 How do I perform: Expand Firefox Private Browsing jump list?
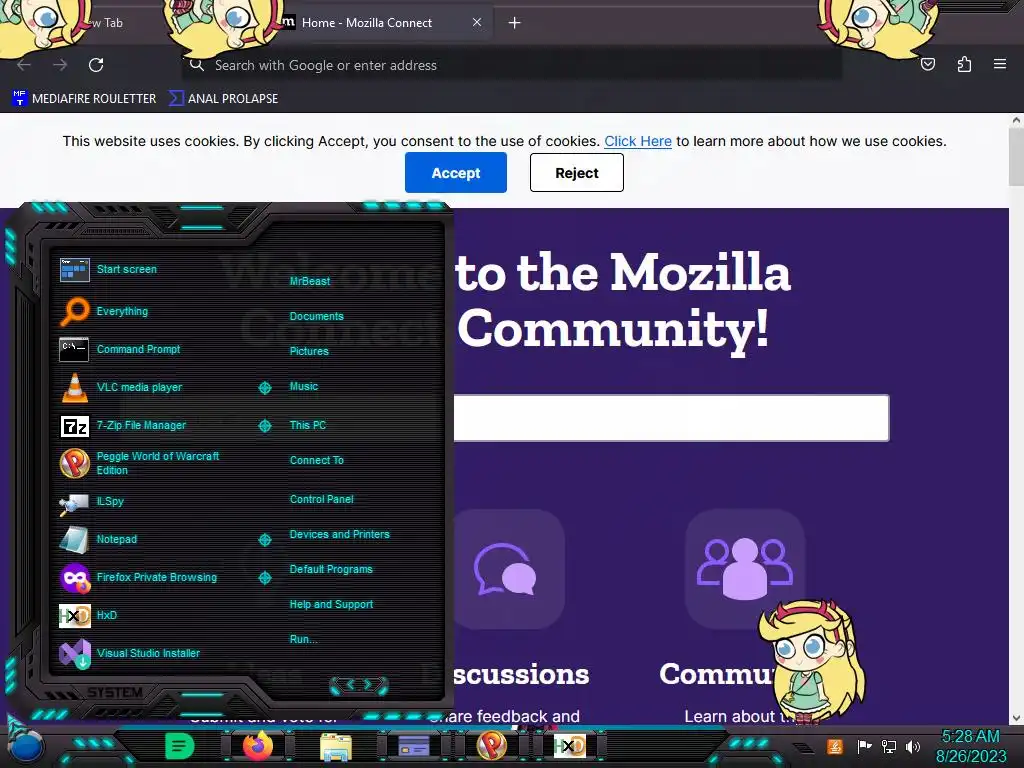point(264,577)
